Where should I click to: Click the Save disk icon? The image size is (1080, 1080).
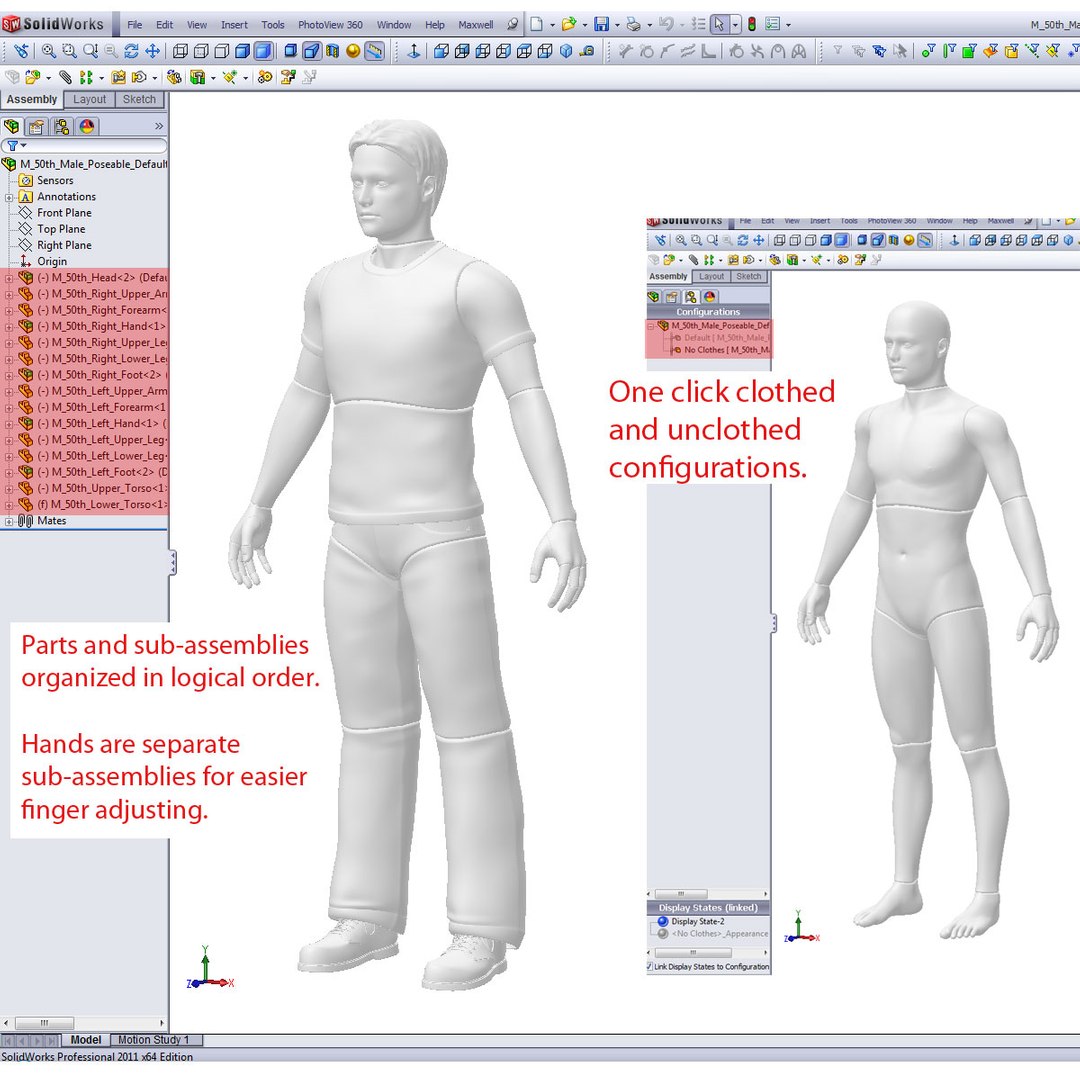601,25
